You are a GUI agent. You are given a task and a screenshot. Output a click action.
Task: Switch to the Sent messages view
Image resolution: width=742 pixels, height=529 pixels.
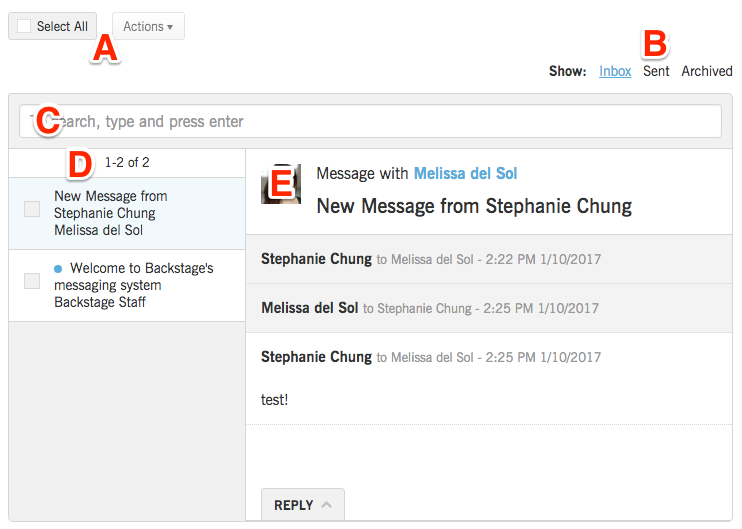656,71
